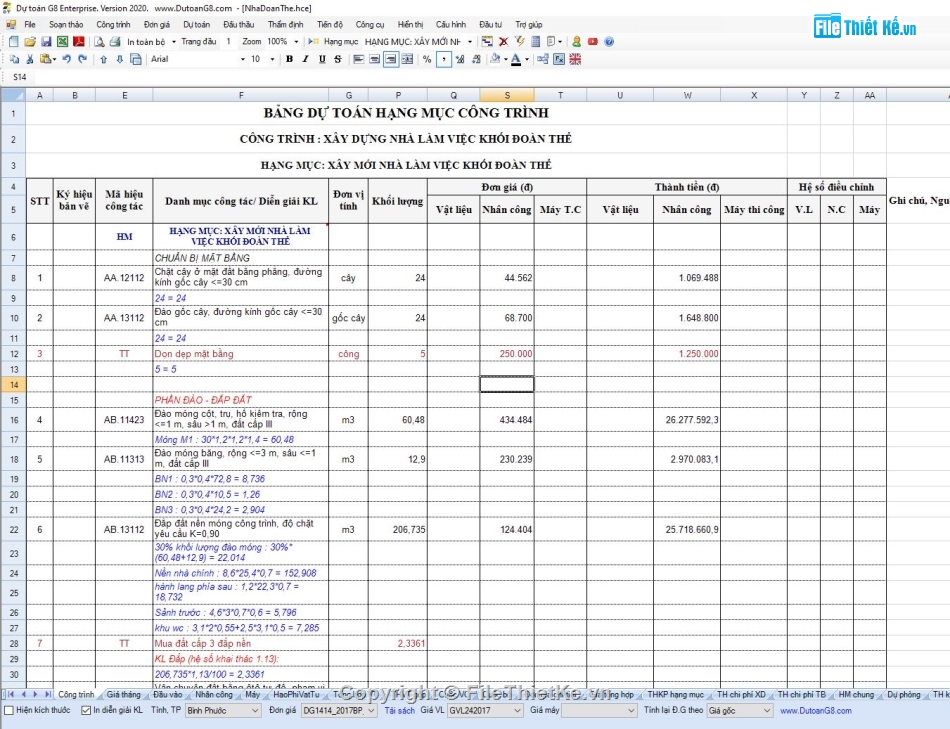The image size is (950, 729).
Task: Click row 12 header
Action: [x=13, y=354]
